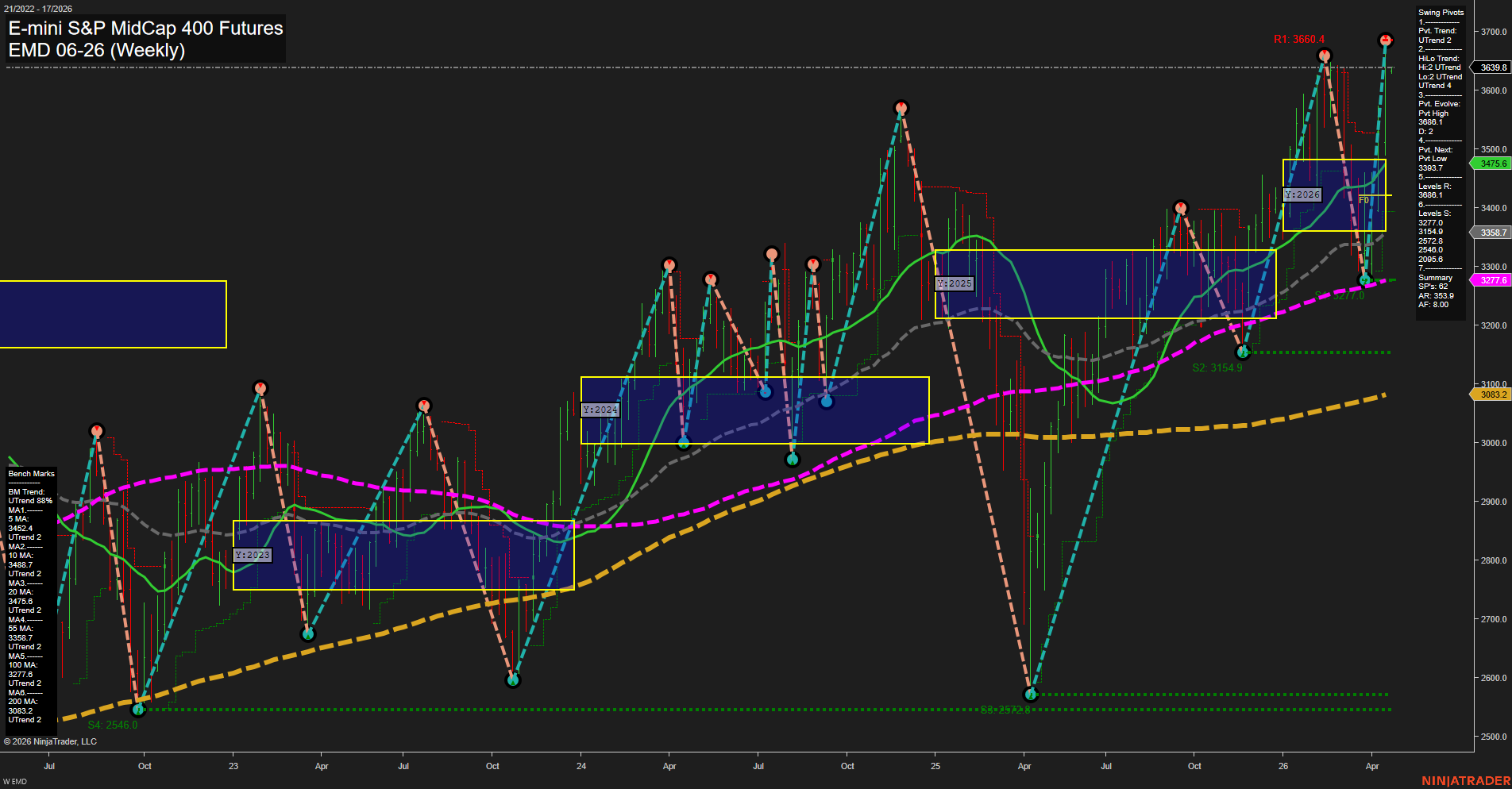Click the pivot-low marker near S2: 3154.9
The height and width of the screenshot is (789, 1512).
click(1243, 352)
